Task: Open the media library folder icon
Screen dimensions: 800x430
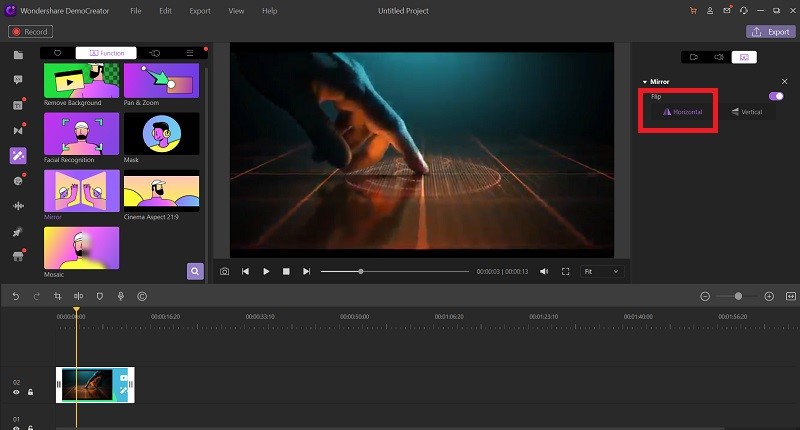Action: tap(18, 55)
